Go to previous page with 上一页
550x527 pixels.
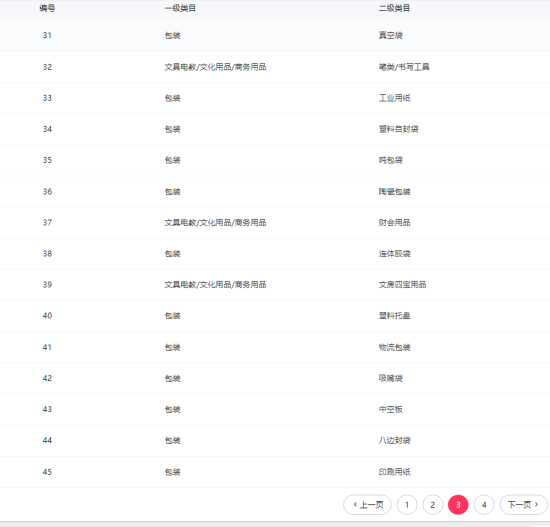[x=367, y=505]
